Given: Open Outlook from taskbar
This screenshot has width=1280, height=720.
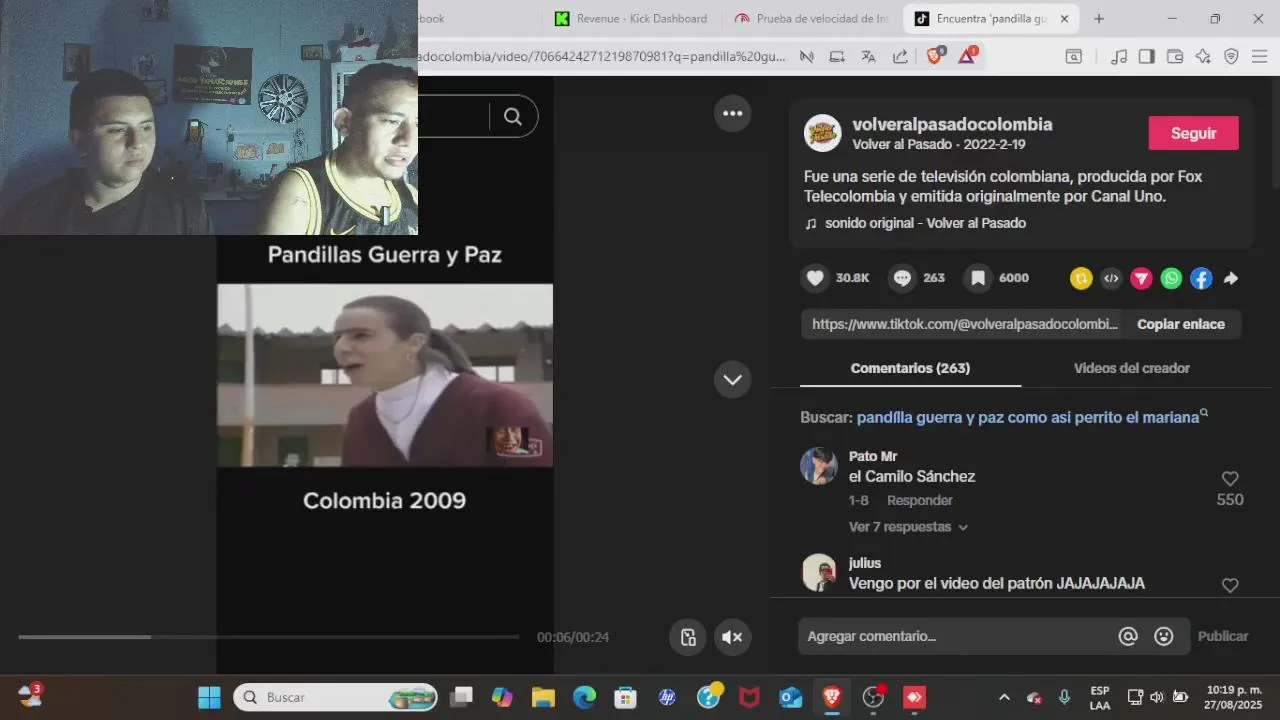Looking at the screenshot, I should (791, 697).
